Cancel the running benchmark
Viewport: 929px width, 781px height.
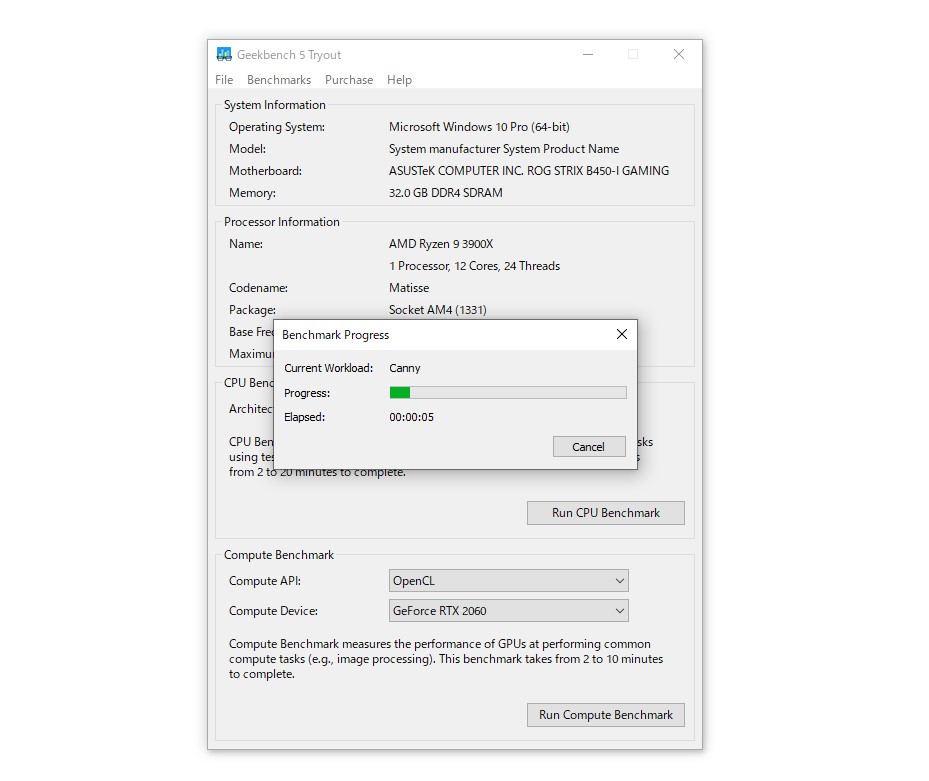point(589,446)
